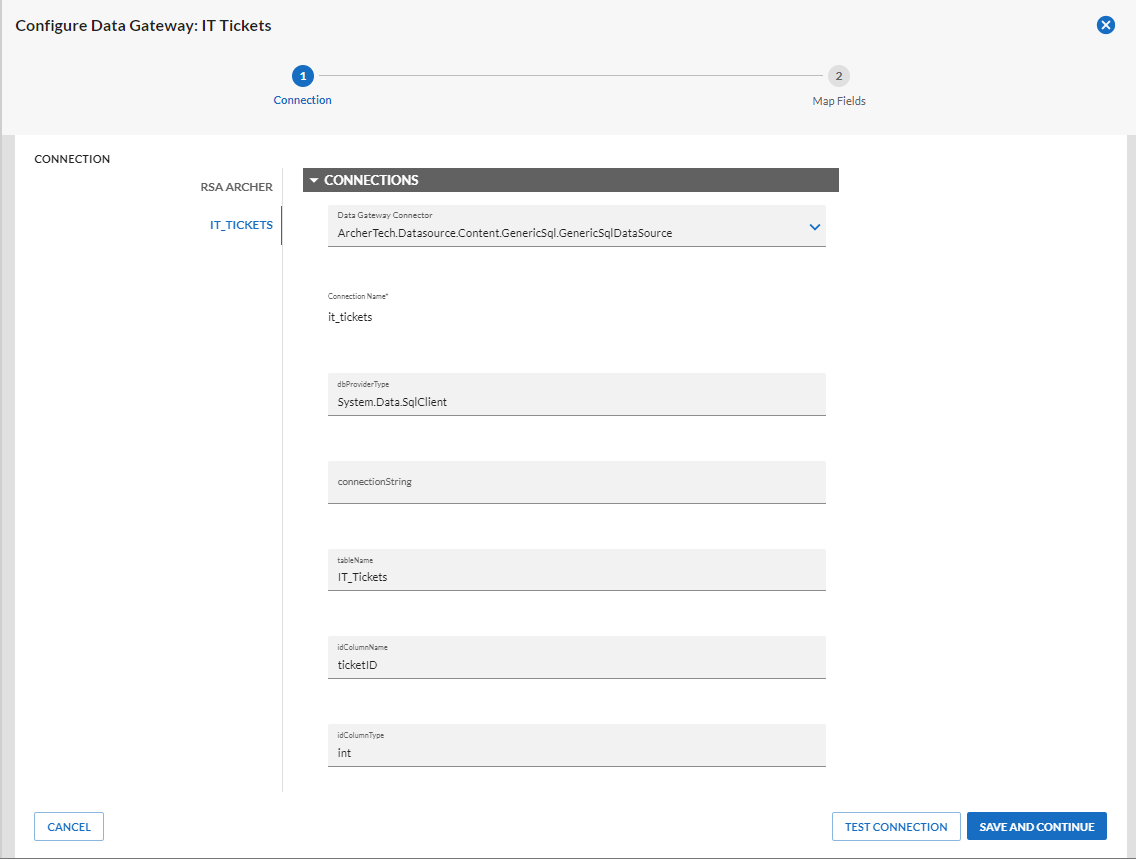Collapse the CONNECTIONS section triangle
Screen dimensions: 1136x859
(x=314, y=180)
